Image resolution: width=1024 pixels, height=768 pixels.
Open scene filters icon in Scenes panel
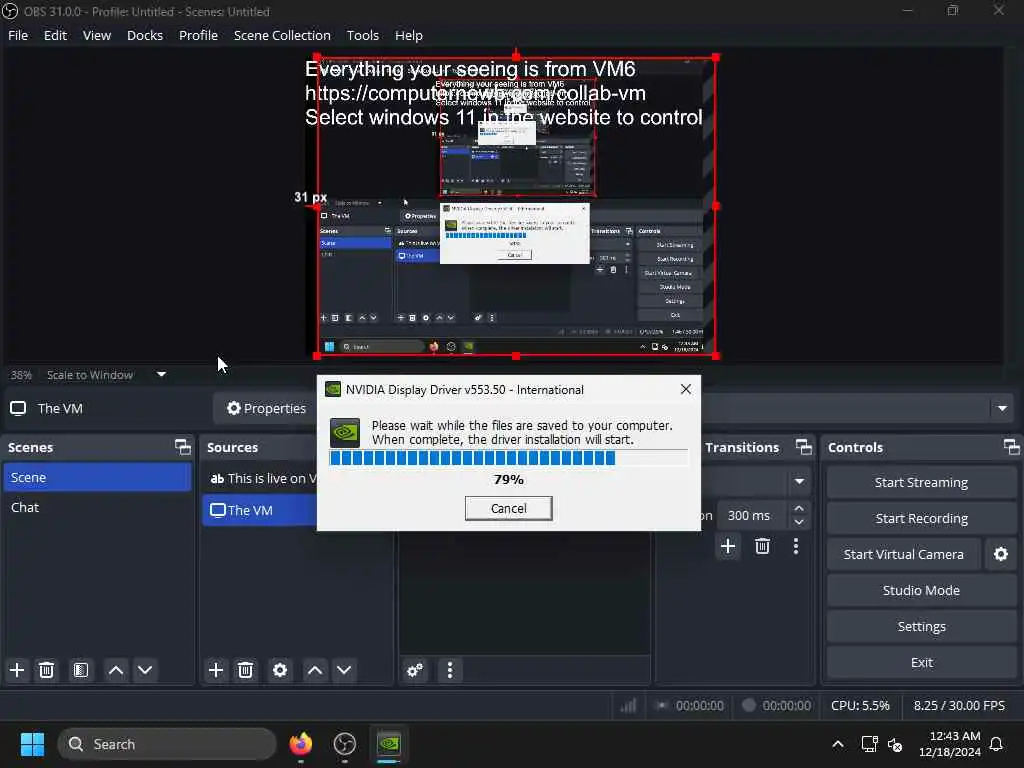81,670
